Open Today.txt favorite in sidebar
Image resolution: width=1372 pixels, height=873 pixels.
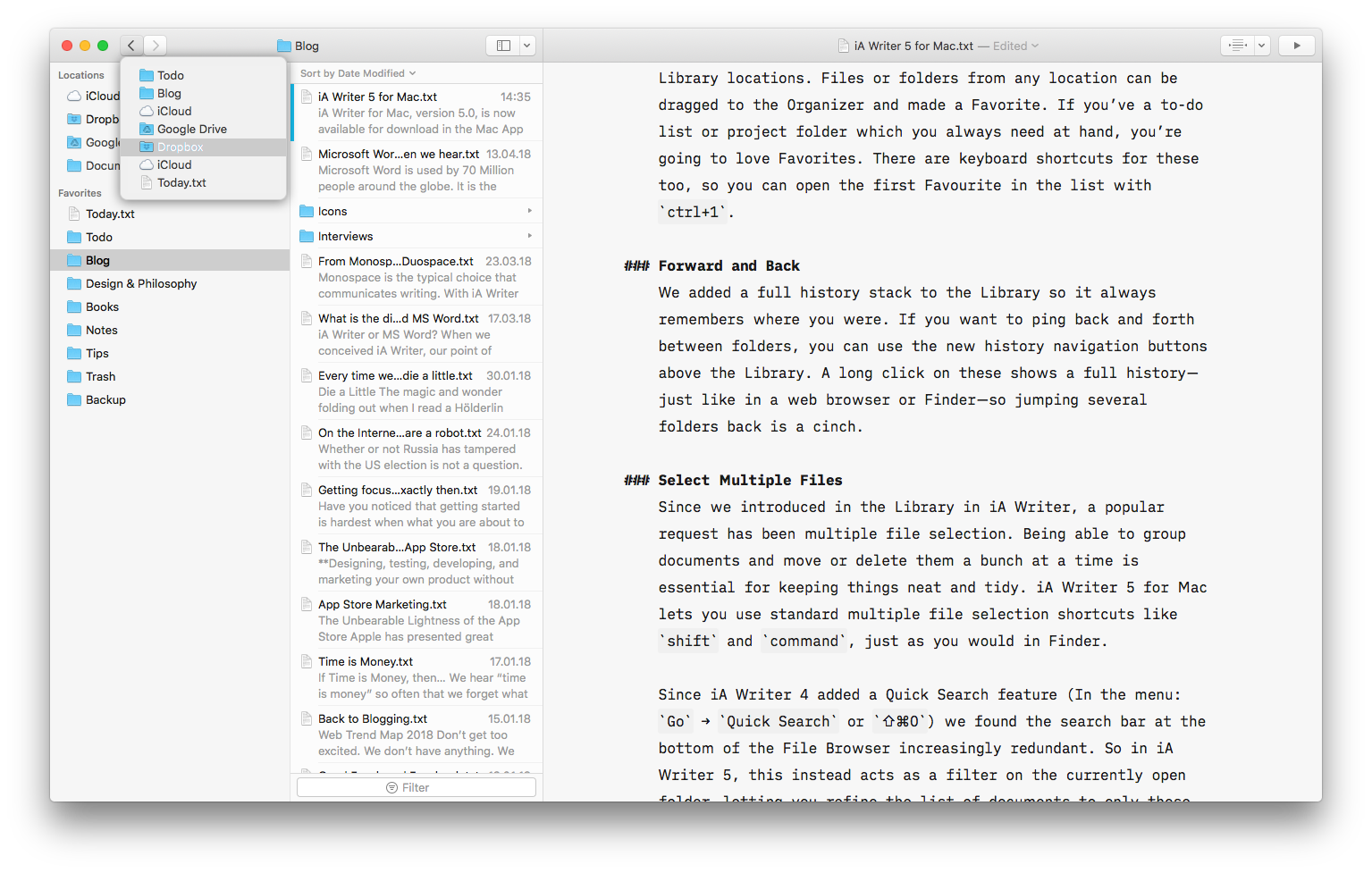click(x=170, y=214)
